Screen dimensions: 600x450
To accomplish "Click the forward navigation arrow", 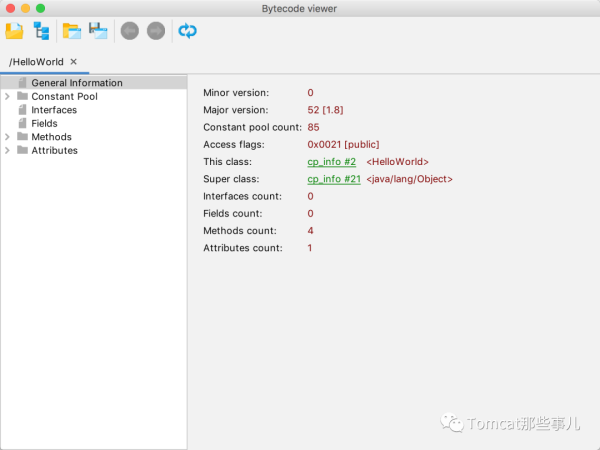I will [155, 31].
